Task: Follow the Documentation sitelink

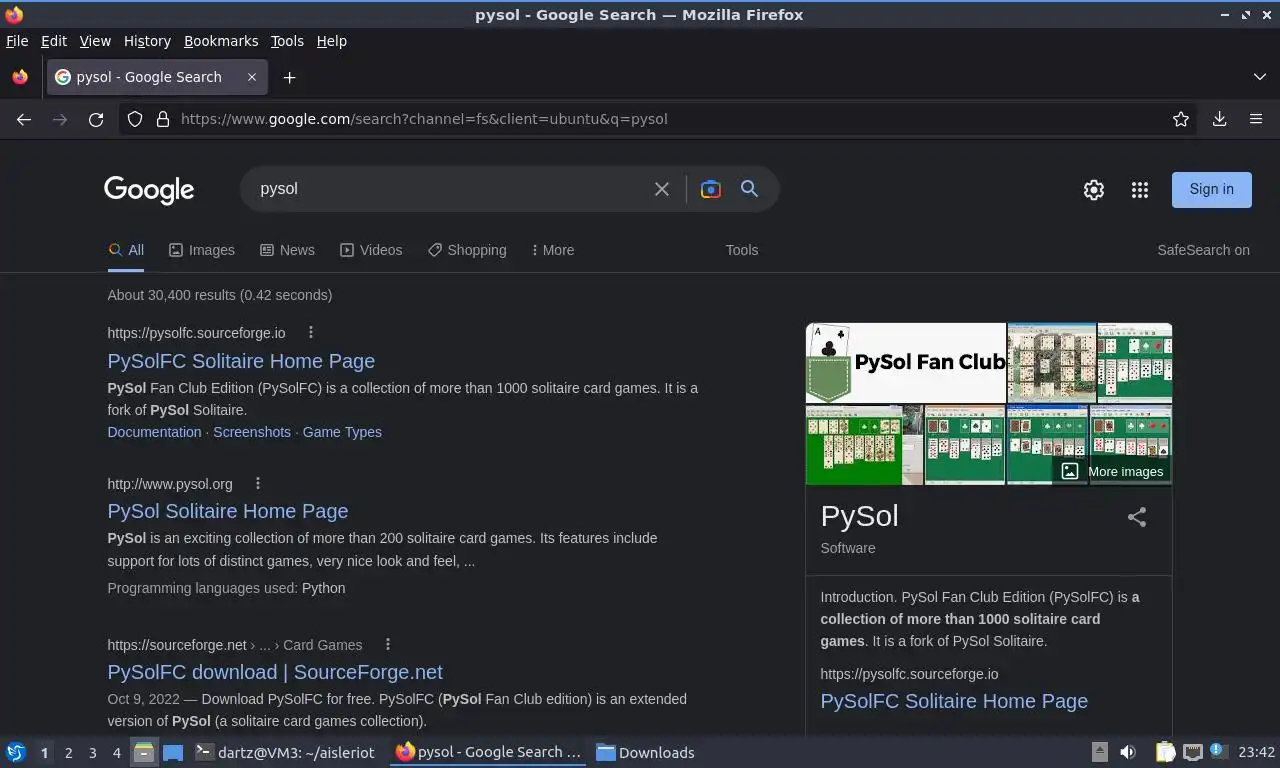Action: [x=154, y=432]
